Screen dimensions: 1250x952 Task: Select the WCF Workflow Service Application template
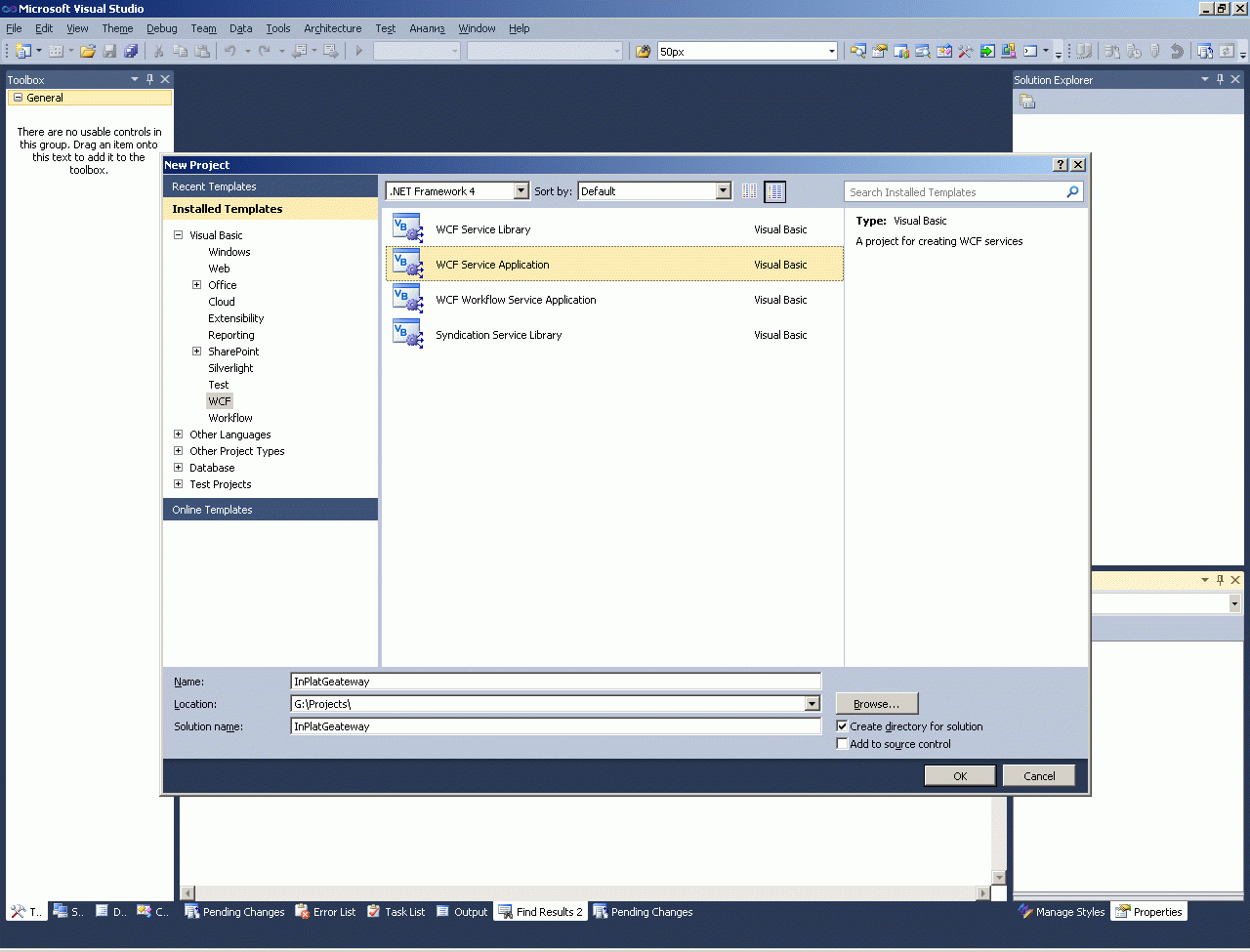coord(615,300)
